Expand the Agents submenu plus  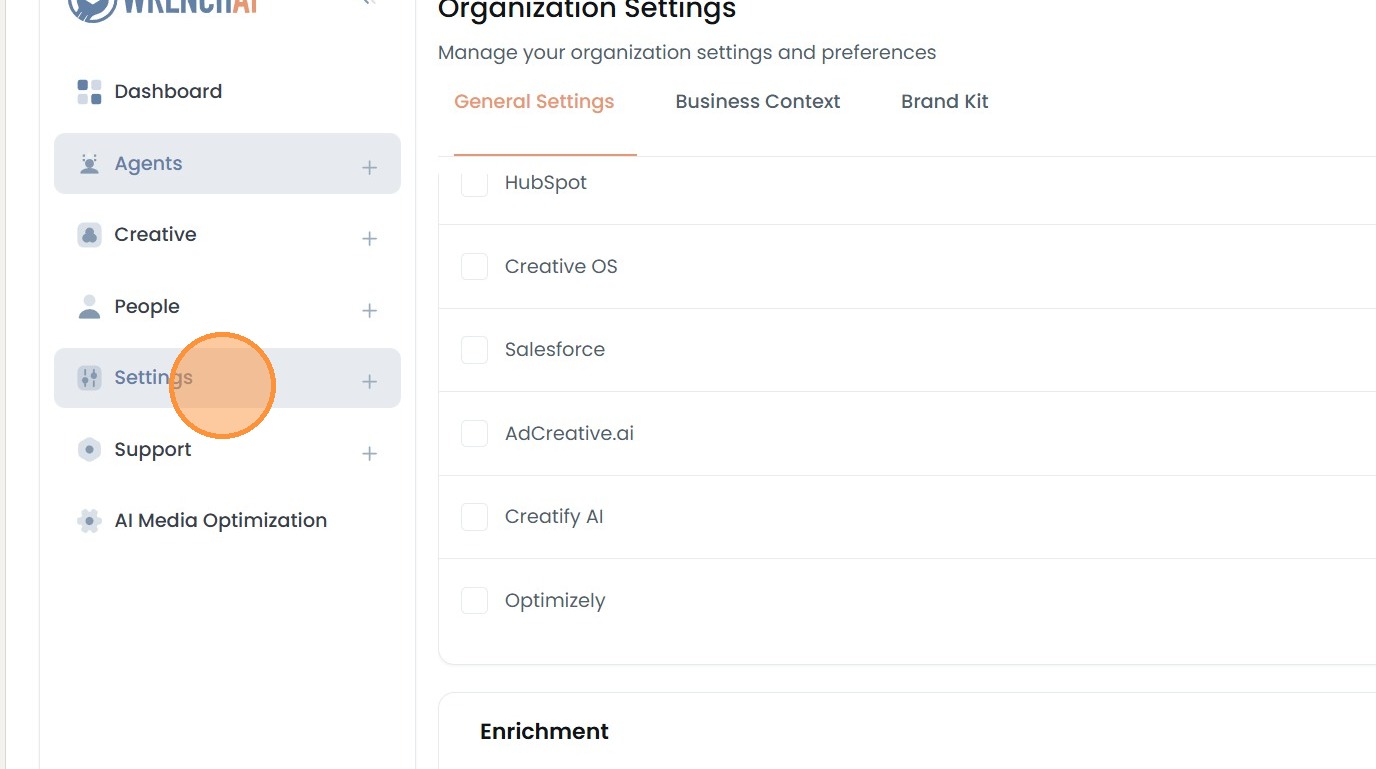pyautogui.click(x=369, y=167)
